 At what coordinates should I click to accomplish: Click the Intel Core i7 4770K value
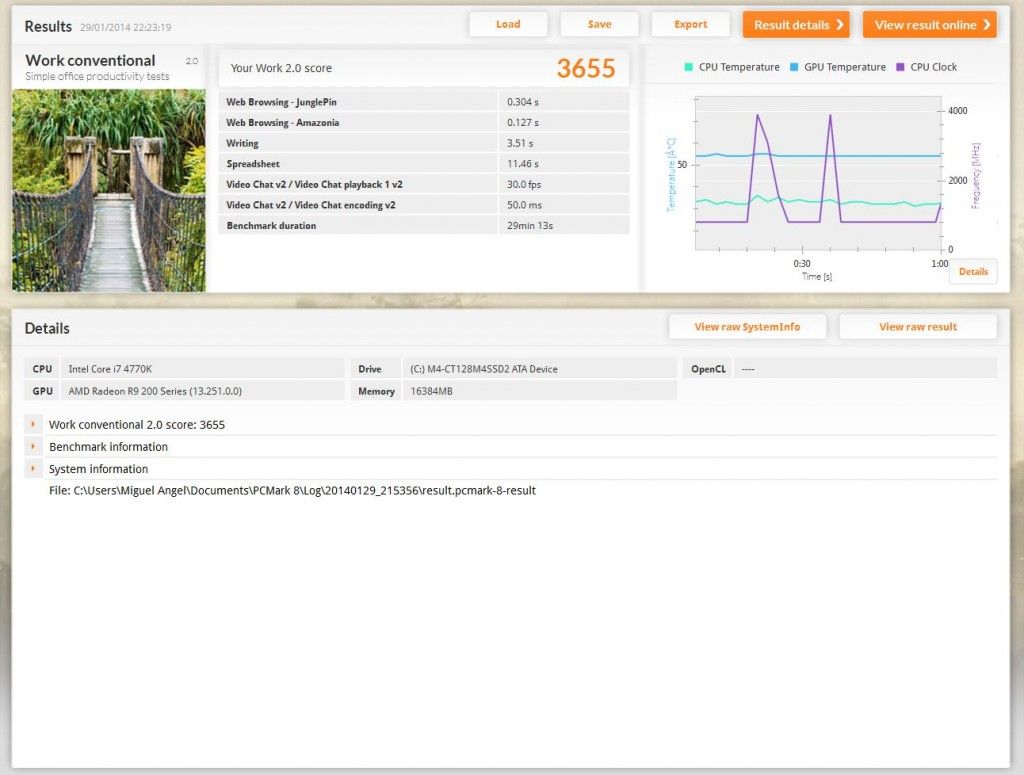click(x=110, y=369)
